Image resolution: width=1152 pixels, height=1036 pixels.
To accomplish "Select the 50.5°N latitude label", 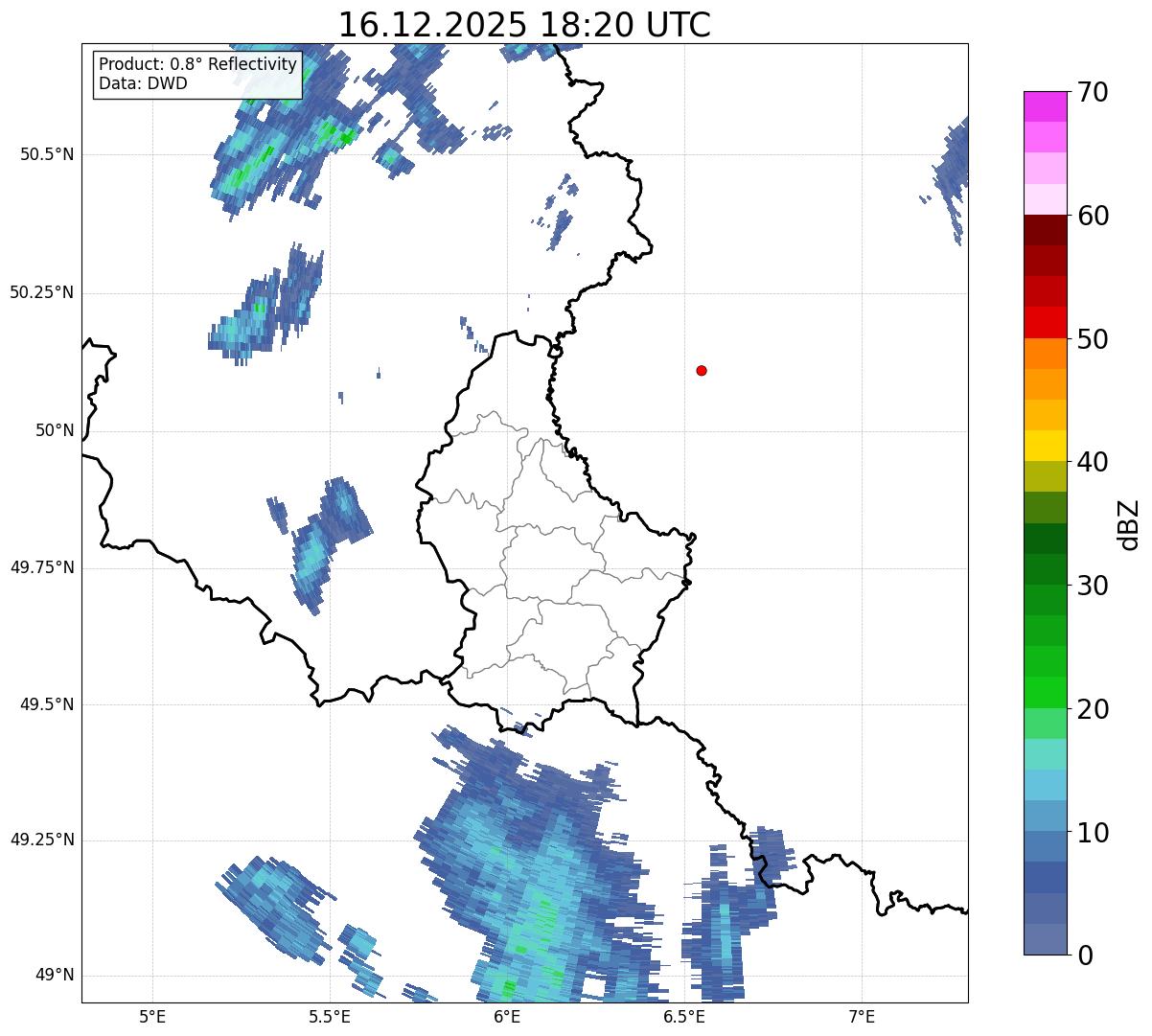I will point(48,154).
